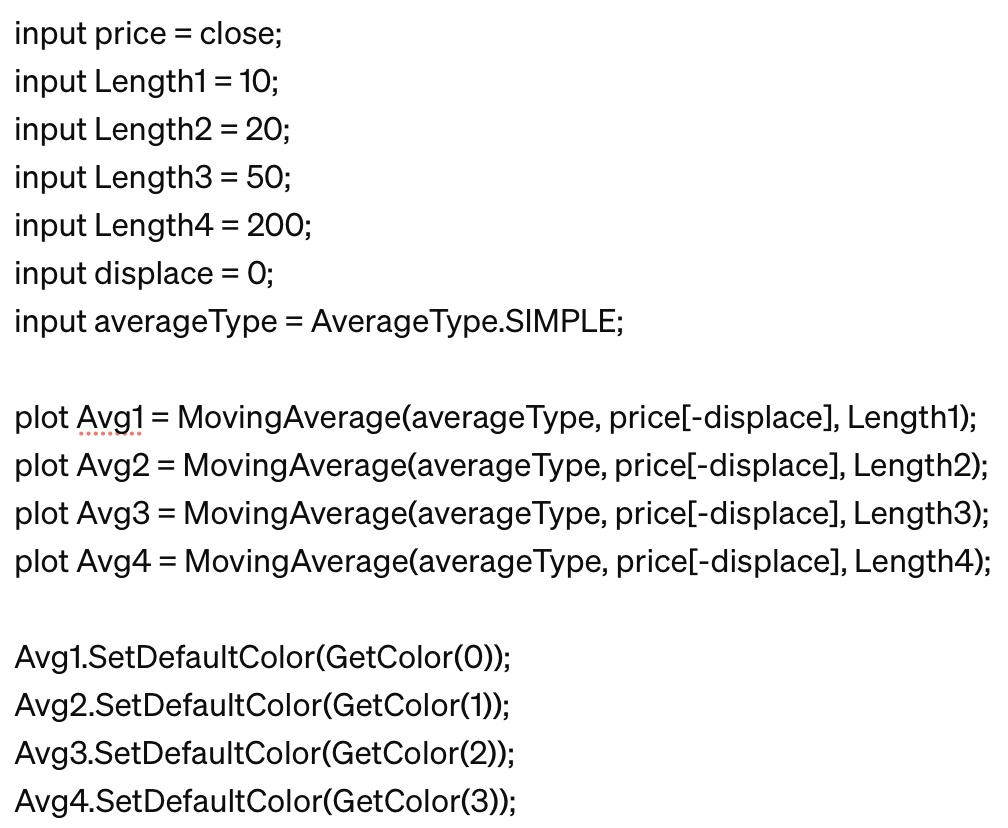Click the 'input Length2 = 20;' line

point(152,130)
